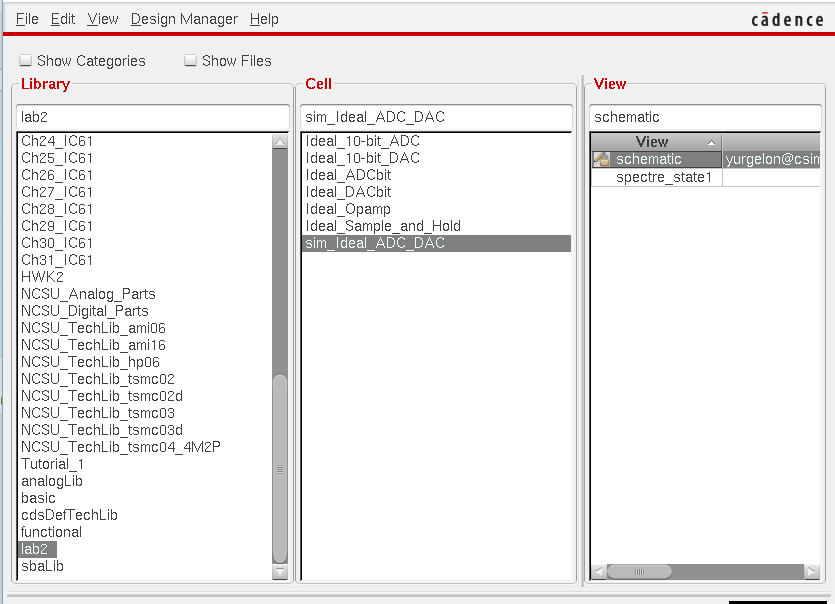The image size is (835, 604).
Task: Click View panel scroll left arrow
Action: coord(598,572)
